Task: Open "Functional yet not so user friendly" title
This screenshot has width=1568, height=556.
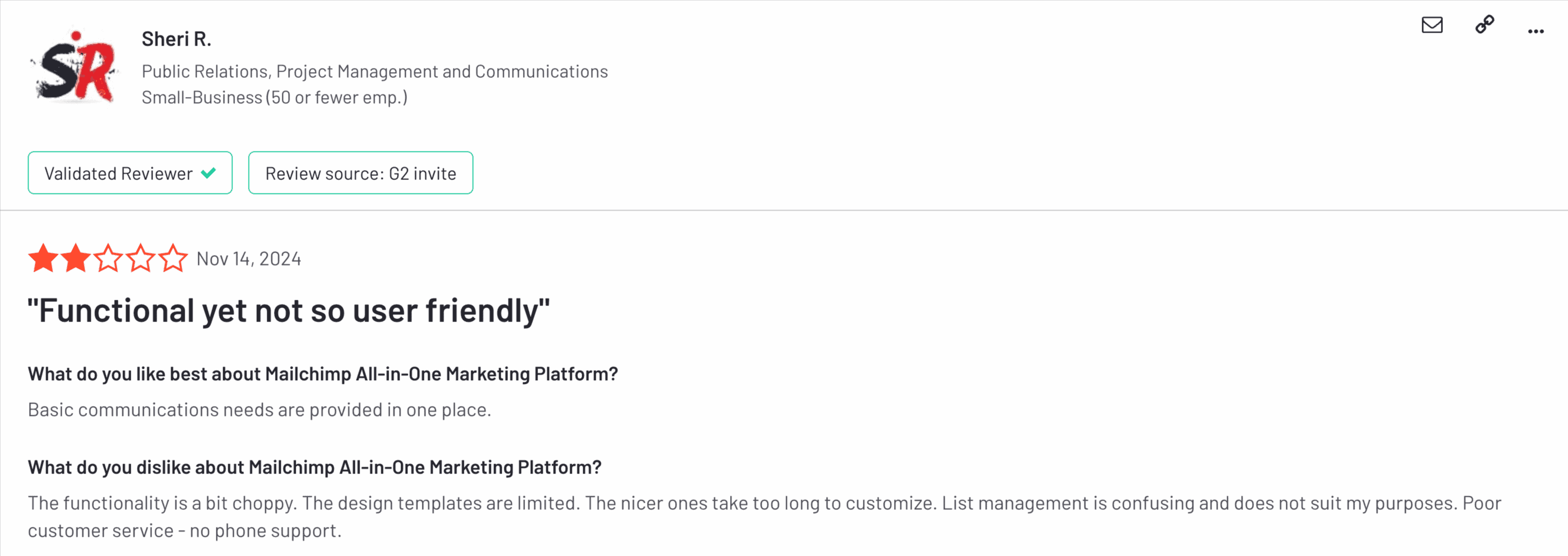Action: [288, 311]
